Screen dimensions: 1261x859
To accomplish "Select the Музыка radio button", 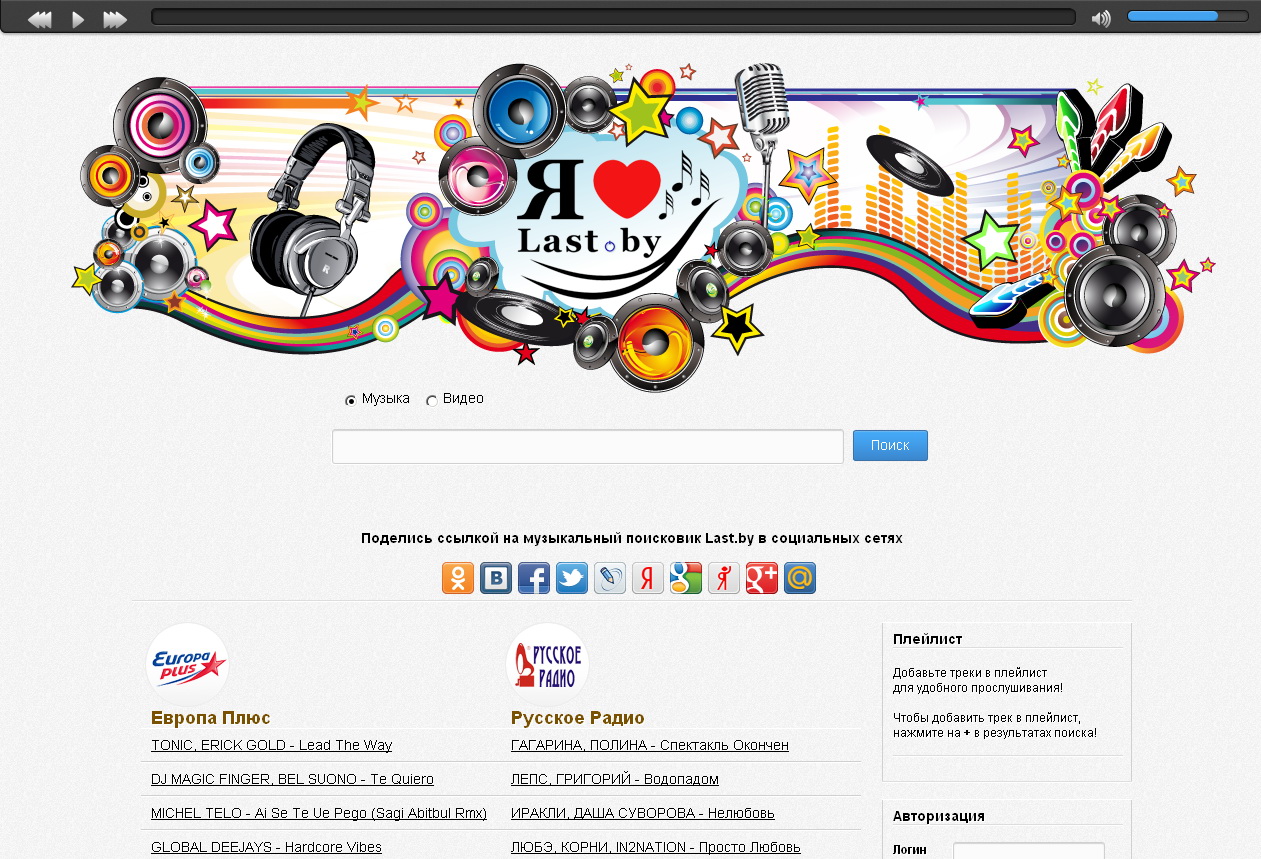I will click(x=350, y=400).
